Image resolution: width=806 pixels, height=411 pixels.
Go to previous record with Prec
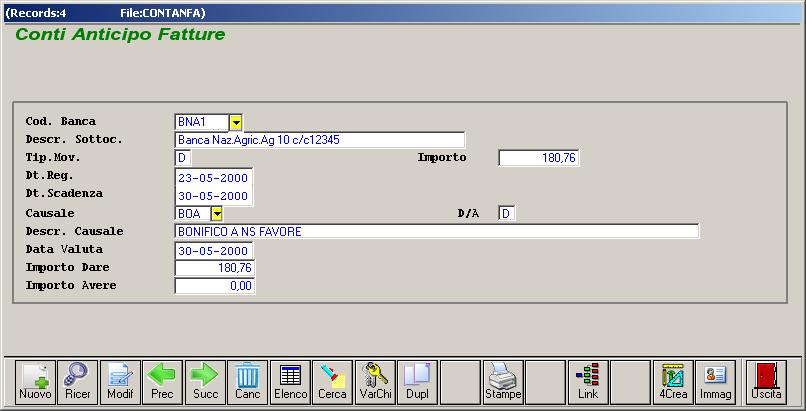162,382
